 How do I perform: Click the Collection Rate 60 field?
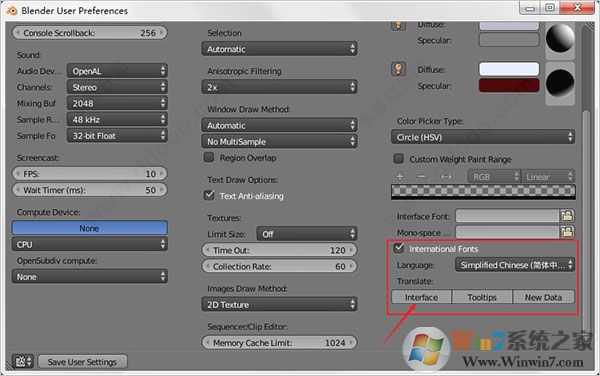279,266
